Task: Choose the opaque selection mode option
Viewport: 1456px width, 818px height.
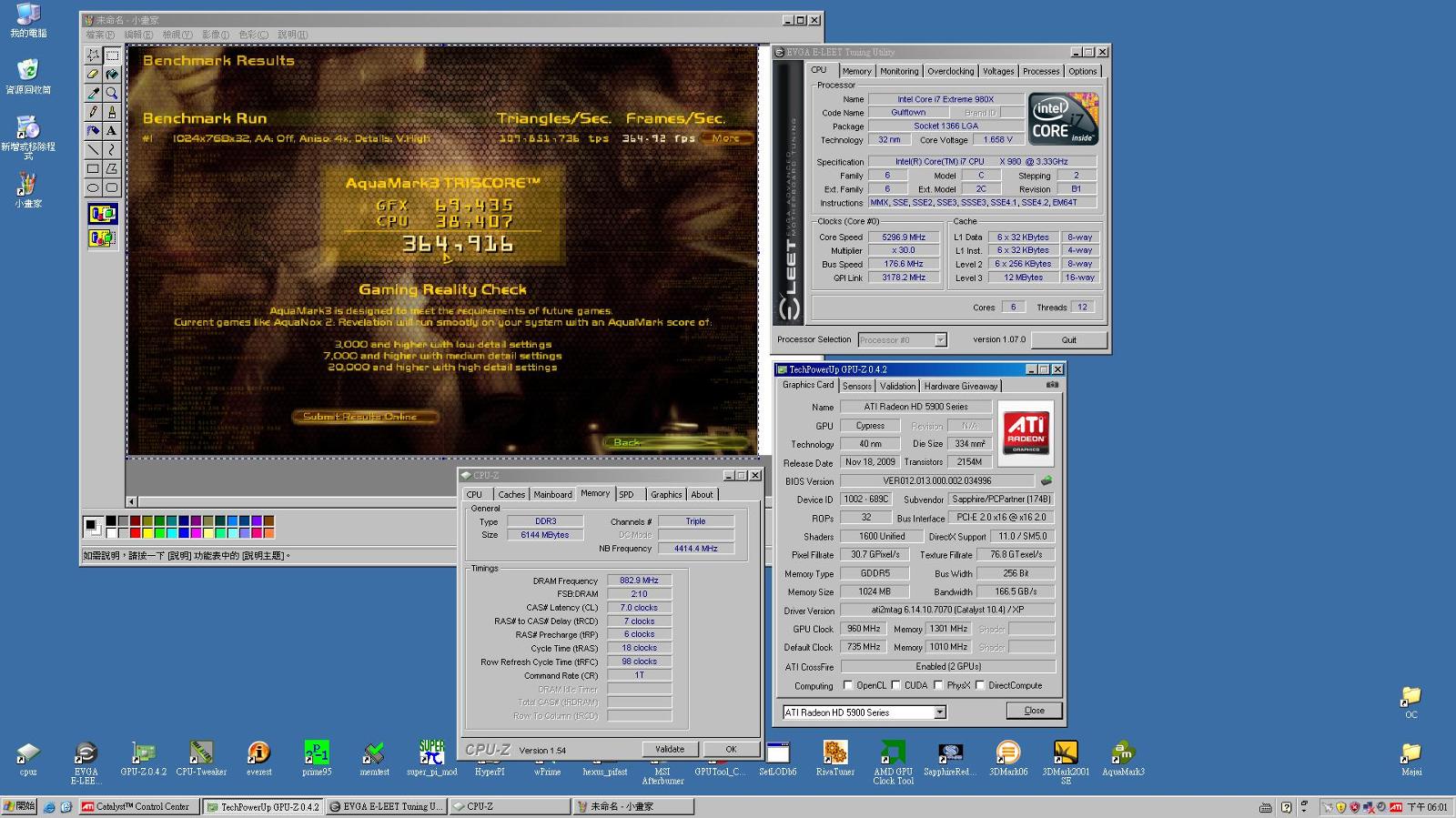Action: click(102, 214)
